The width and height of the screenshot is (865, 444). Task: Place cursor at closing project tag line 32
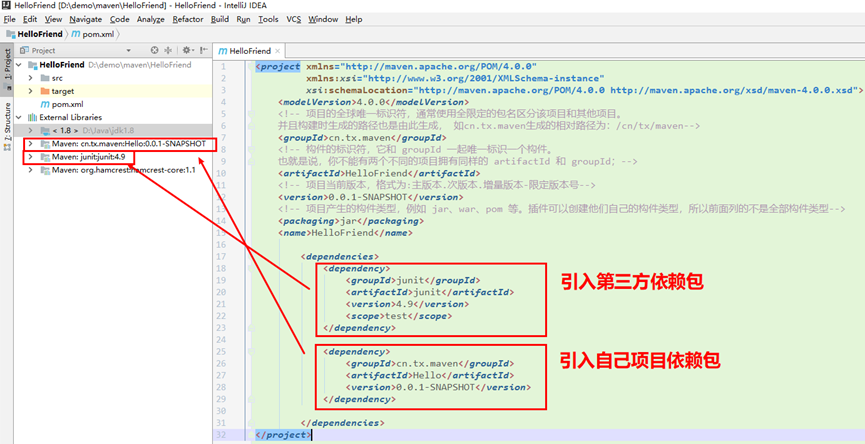click(284, 435)
